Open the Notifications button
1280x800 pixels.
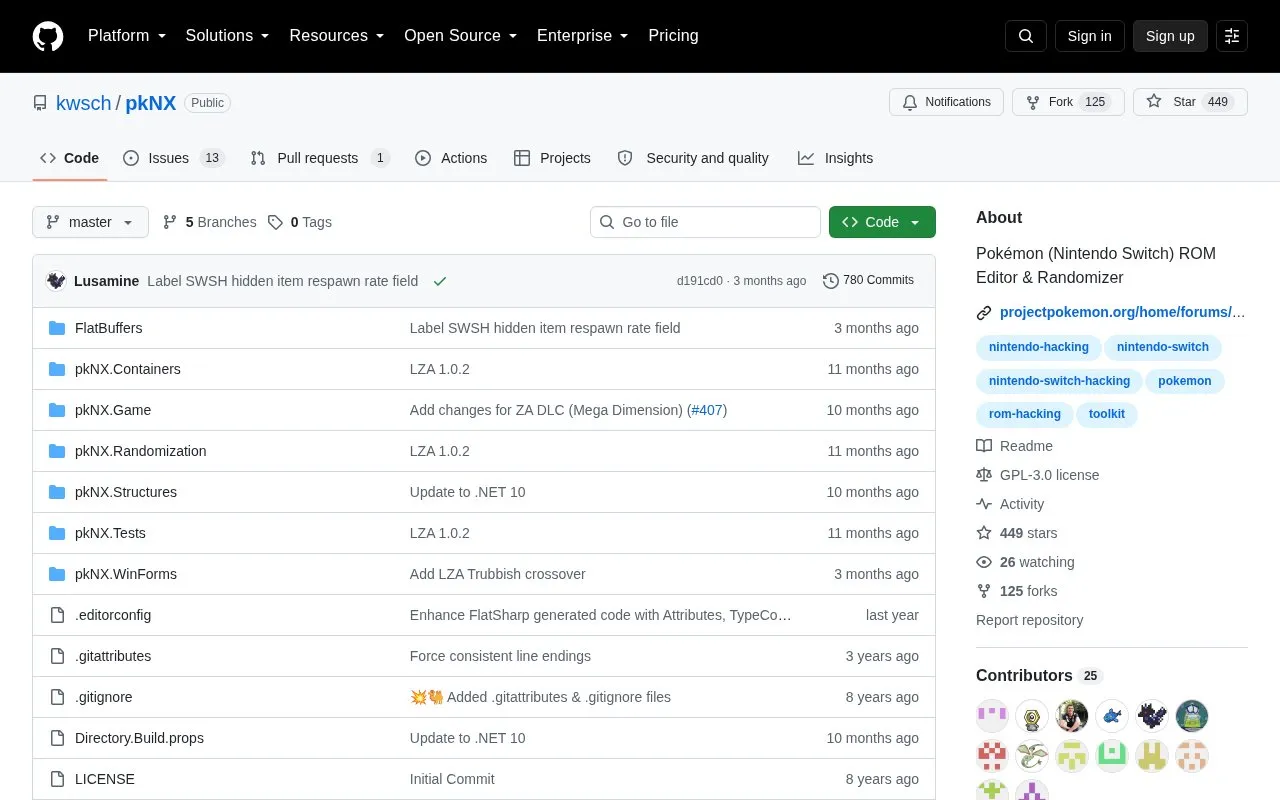coord(946,102)
